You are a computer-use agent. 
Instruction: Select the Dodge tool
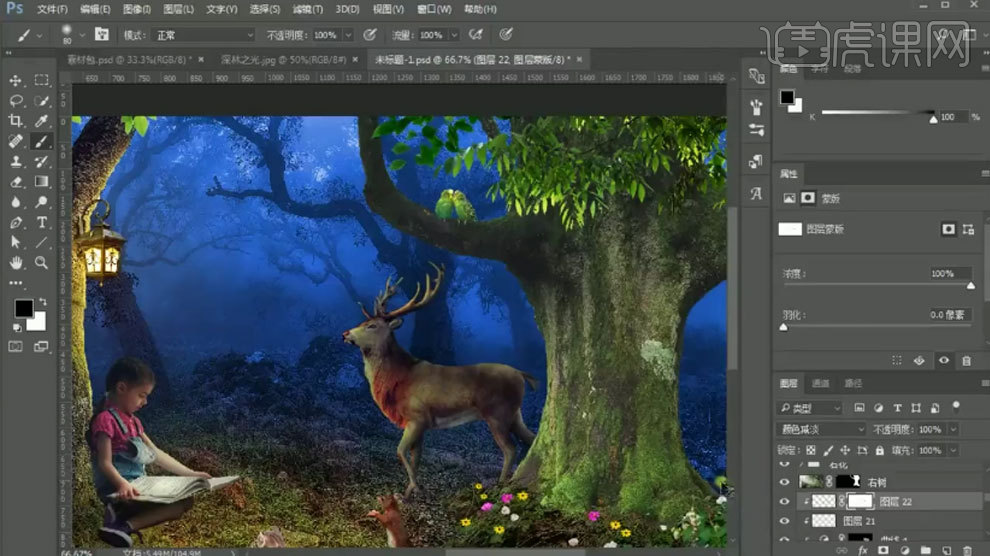tap(42, 202)
